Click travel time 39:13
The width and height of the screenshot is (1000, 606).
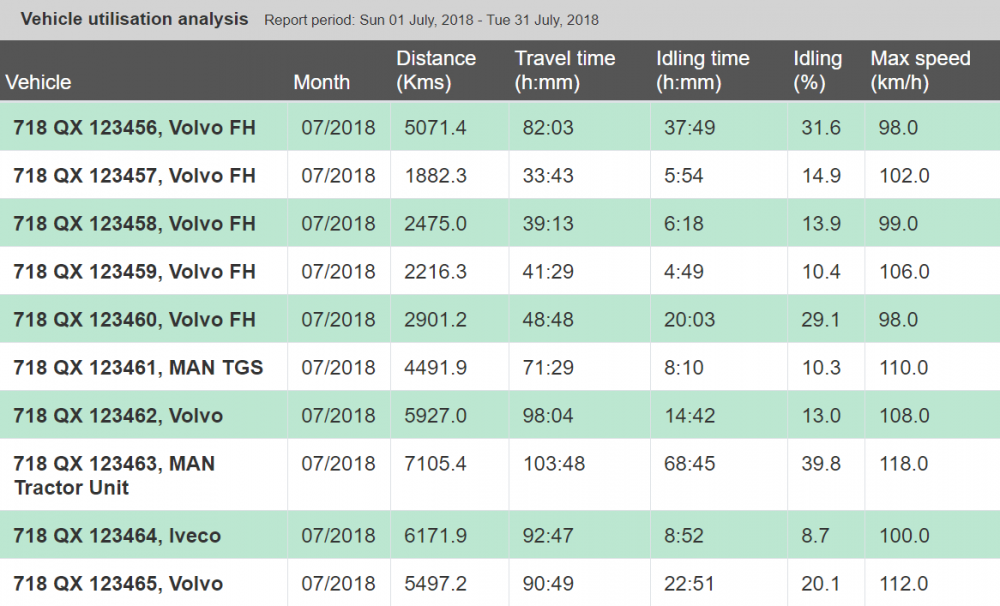548,224
